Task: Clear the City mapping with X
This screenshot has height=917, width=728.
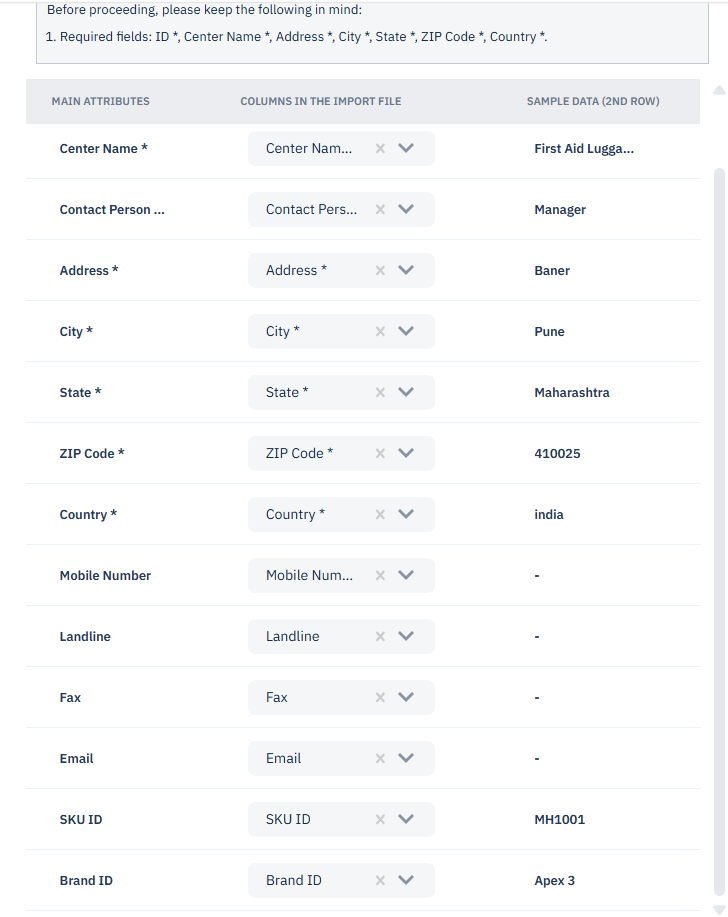Action: click(380, 332)
